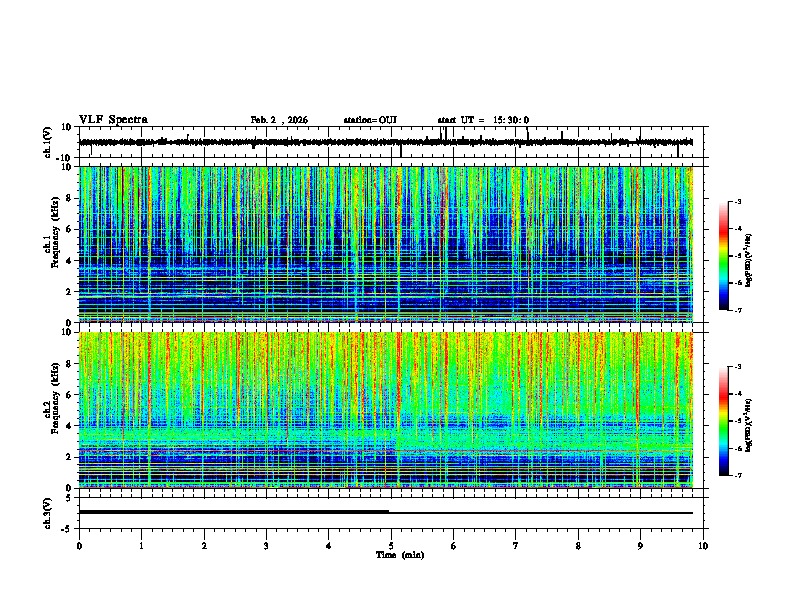The height and width of the screenshot is (612, 792).
Task: Click the ch.3 voltage trace line
Action: point(385,513)
